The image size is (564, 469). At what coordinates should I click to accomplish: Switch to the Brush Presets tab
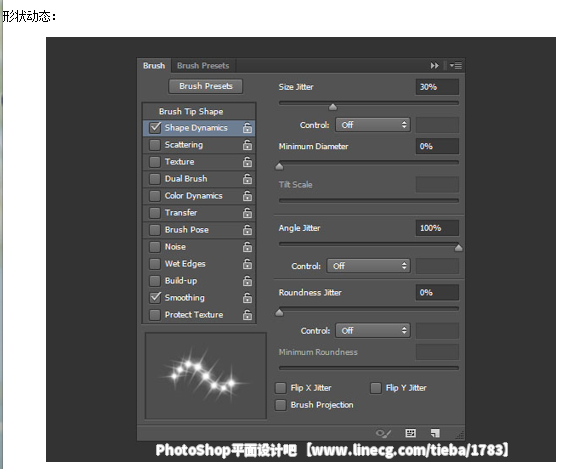(203, 66)
